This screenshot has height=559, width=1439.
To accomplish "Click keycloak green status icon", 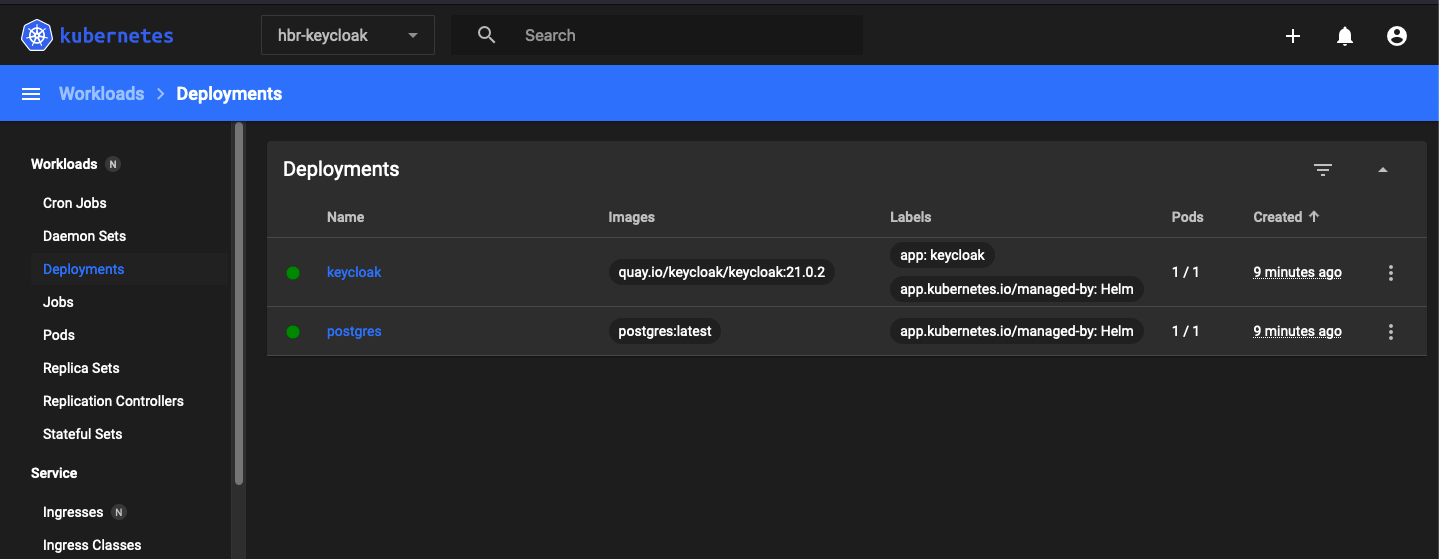I will coord(293,272).
